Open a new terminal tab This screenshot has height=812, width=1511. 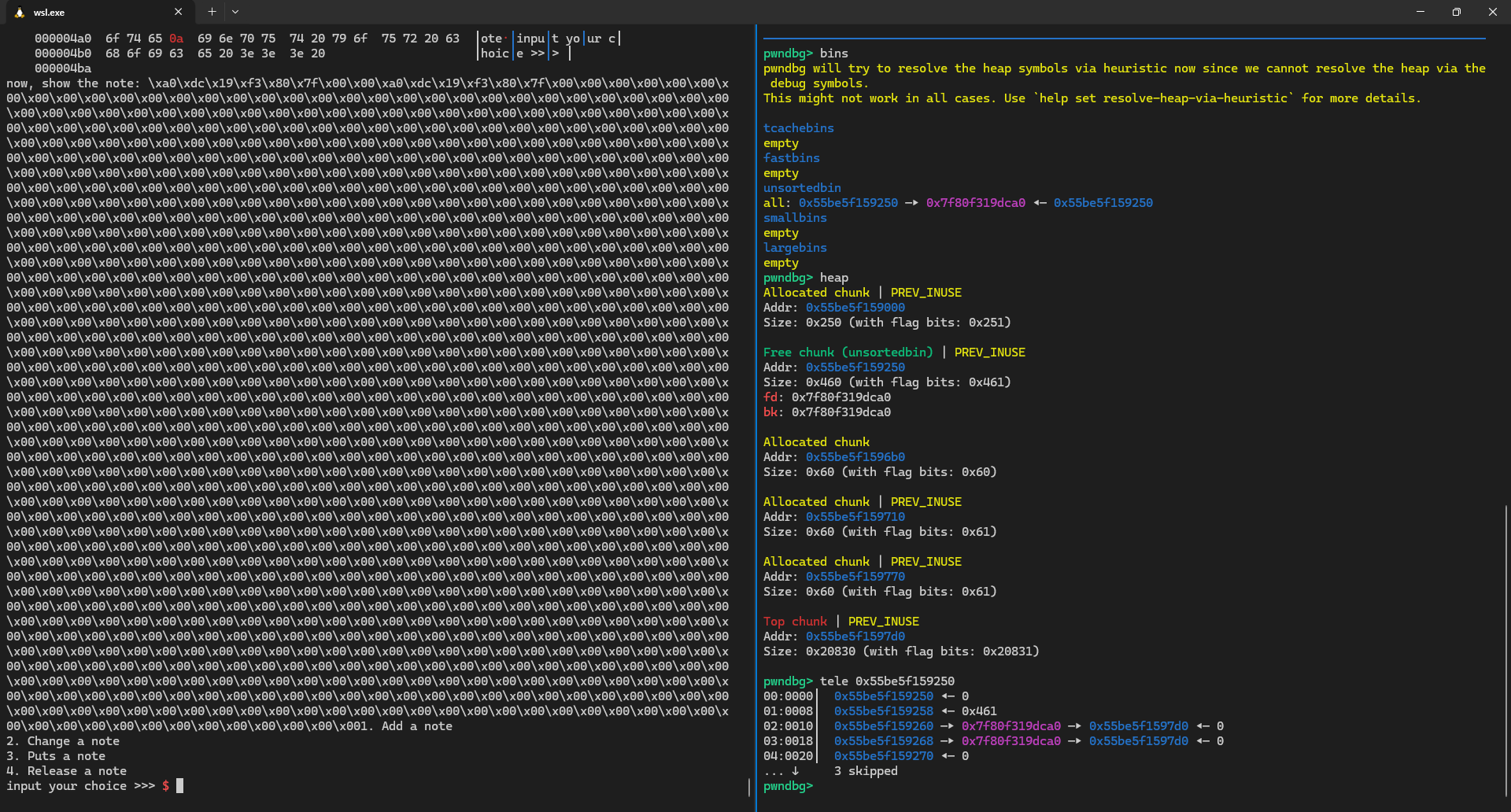point(212,12)
